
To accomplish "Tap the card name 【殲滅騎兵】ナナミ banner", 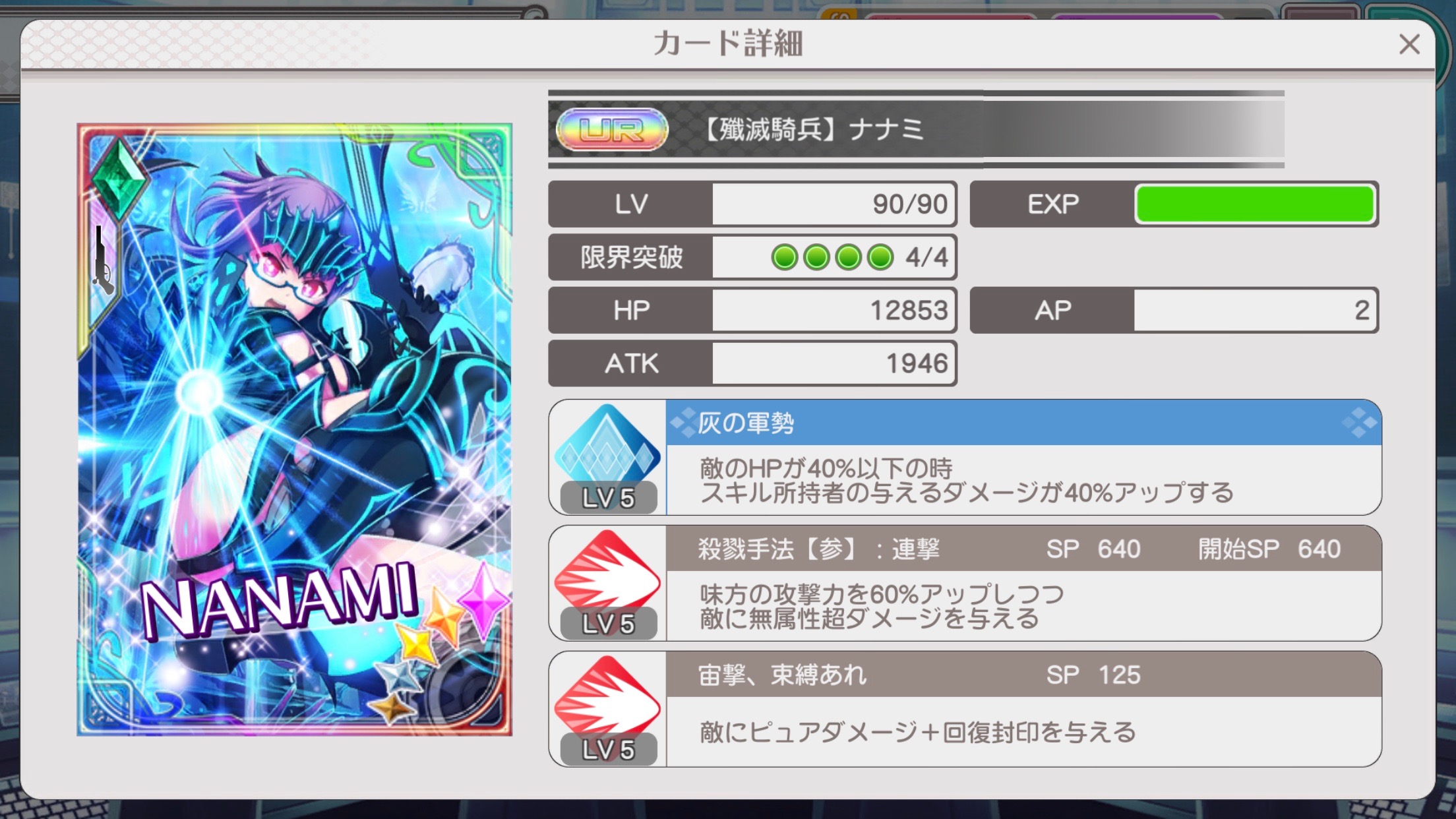I will tap(916, 129).
